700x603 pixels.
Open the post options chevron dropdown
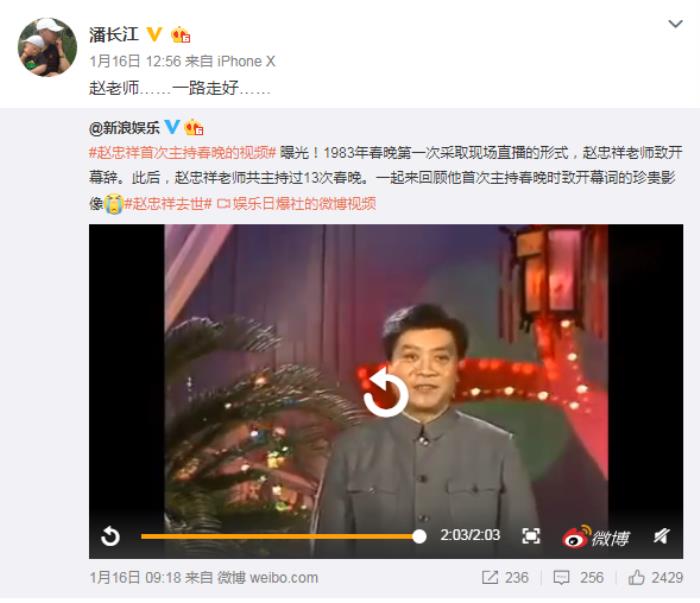click(x=675, y=24)
